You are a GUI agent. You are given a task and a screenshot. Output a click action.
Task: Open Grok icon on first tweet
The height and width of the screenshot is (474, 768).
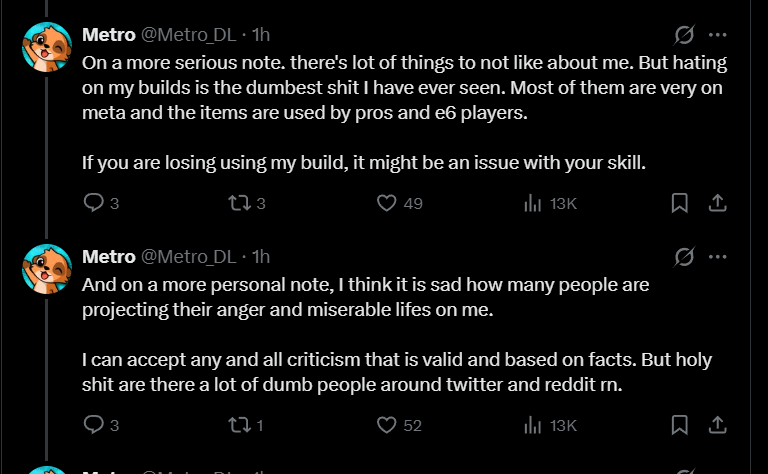684,35
